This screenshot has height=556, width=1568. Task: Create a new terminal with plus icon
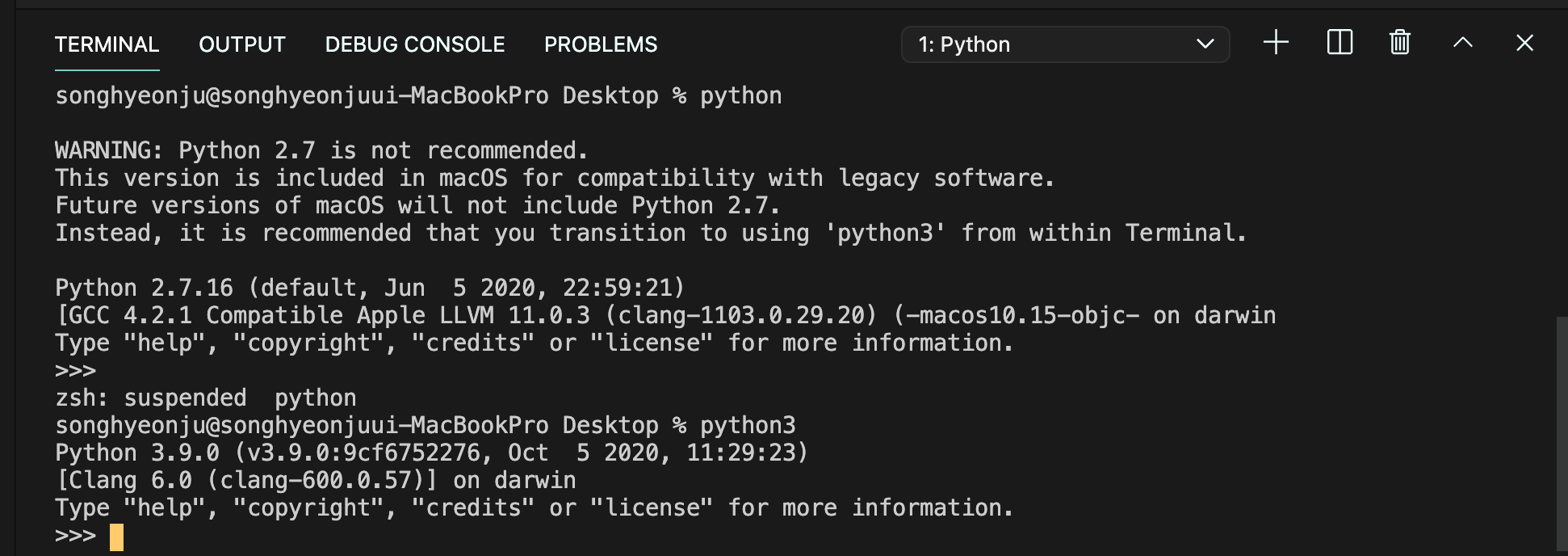click(1277, 42)
